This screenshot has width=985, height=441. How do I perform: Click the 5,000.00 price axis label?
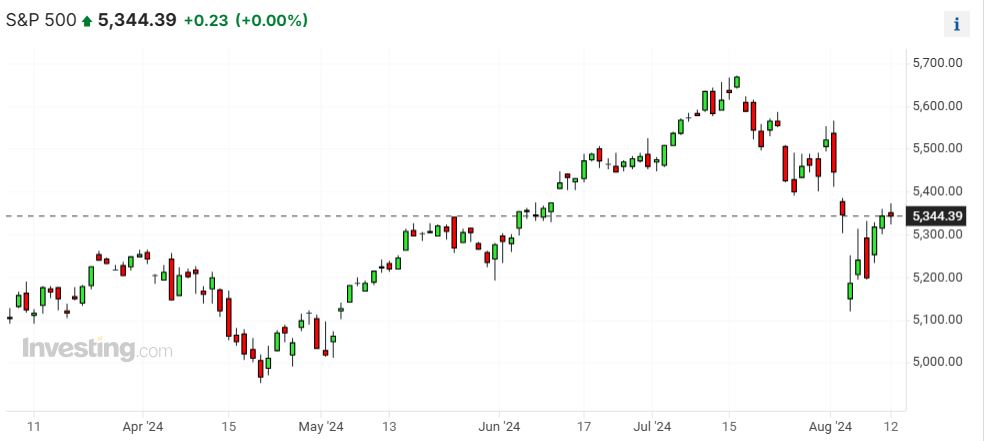pyautogui.click(x=937, y=362)
